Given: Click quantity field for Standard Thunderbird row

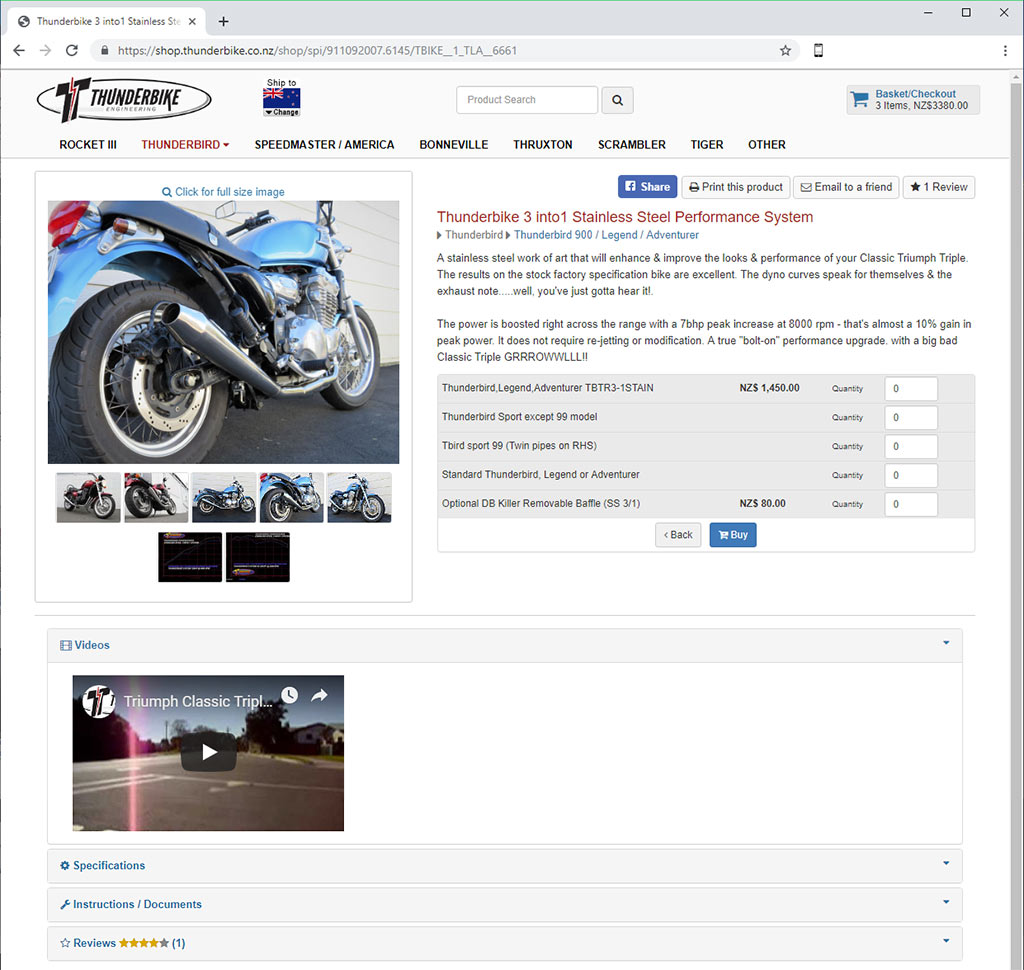Looking at the screenshot, I should (911, 475).
